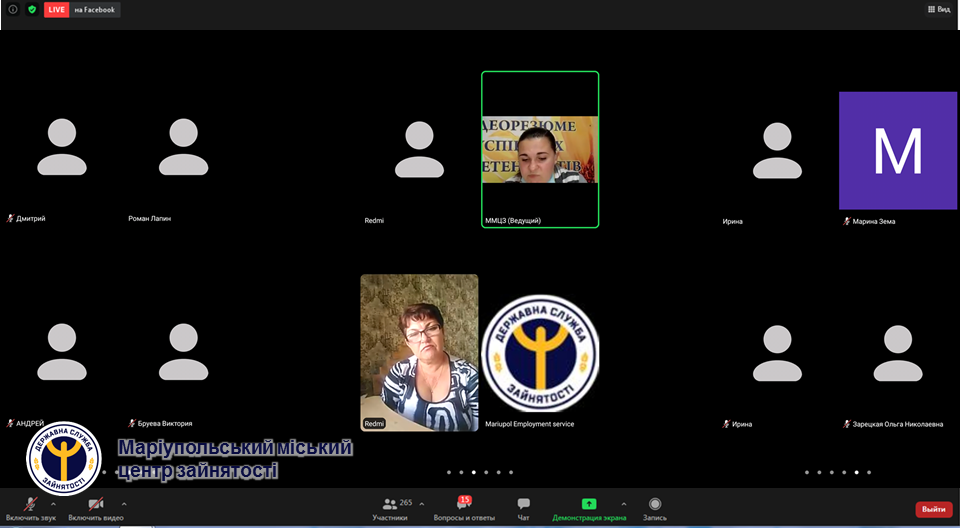
Task: Expand video options arrow beside camera
Action: pyautogui.click(x=124, y=504)
